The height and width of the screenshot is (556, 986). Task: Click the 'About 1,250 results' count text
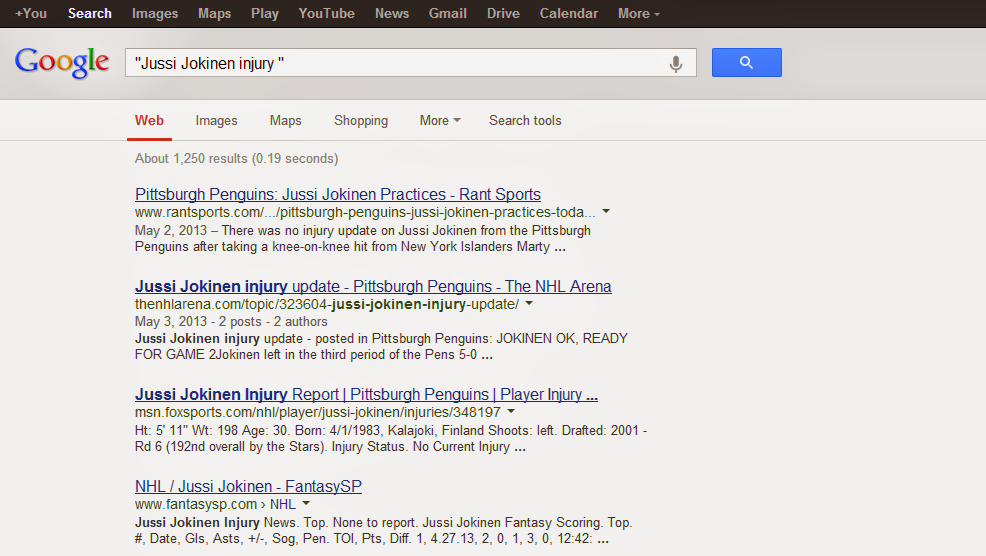point(236,158)
